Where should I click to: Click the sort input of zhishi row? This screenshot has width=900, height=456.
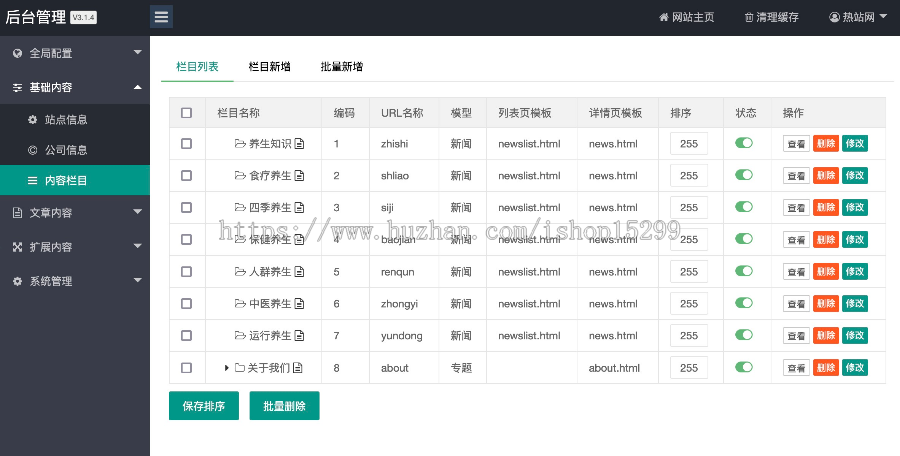(x=689, y=144)
